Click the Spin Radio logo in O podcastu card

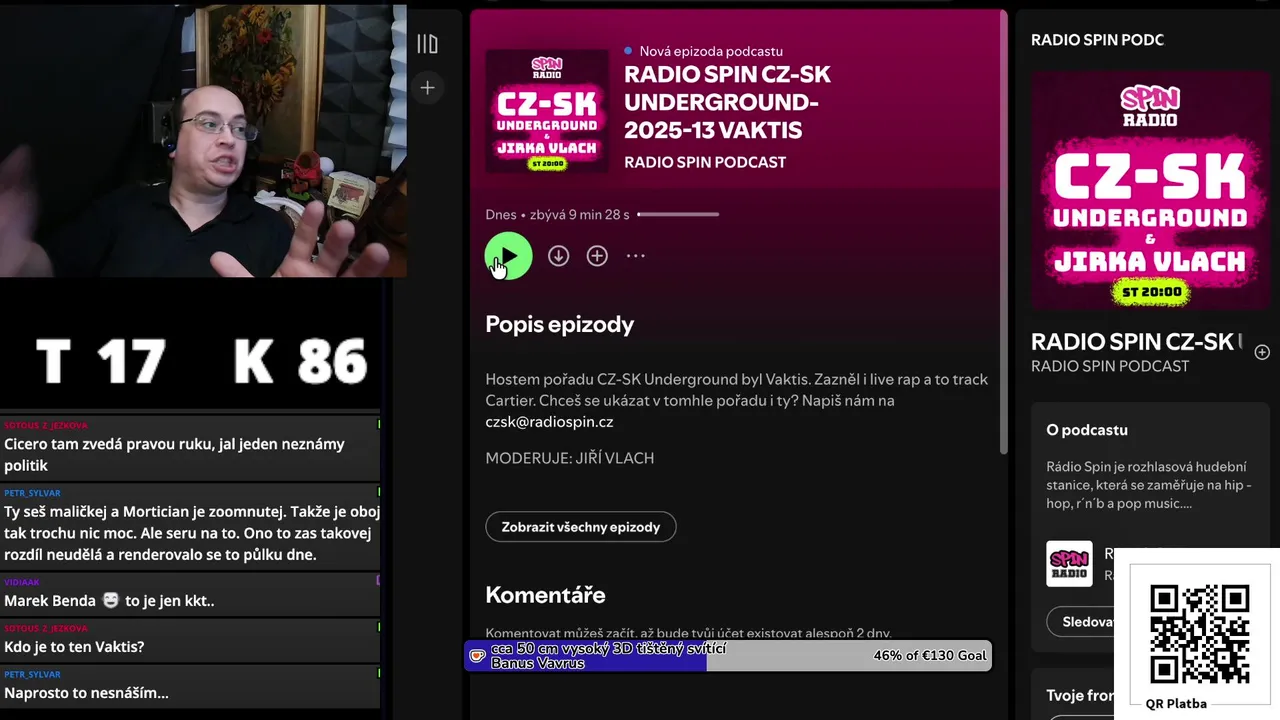click(x=1069, y=564)
